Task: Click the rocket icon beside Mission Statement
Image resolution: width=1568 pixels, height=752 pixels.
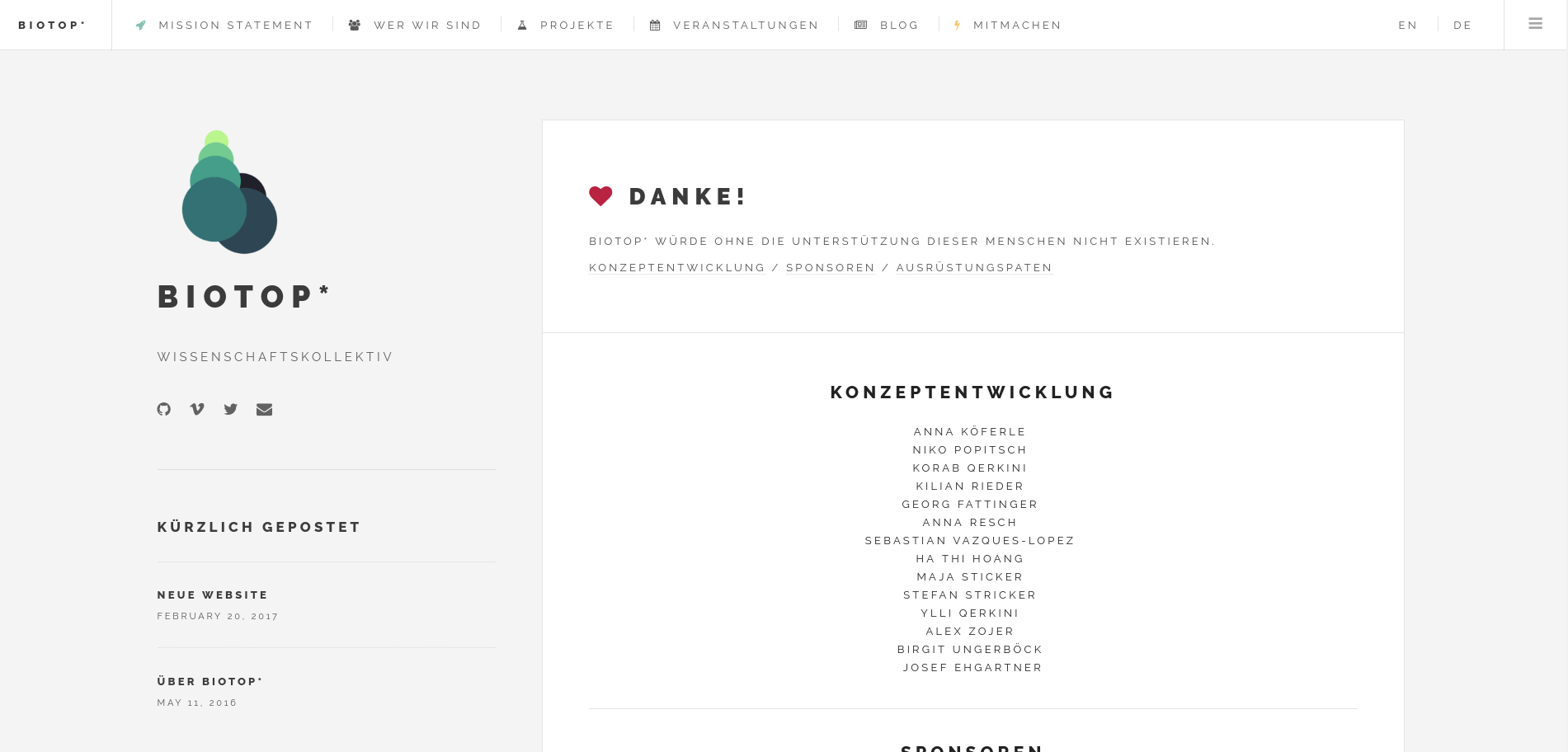Action: [141, 26]
